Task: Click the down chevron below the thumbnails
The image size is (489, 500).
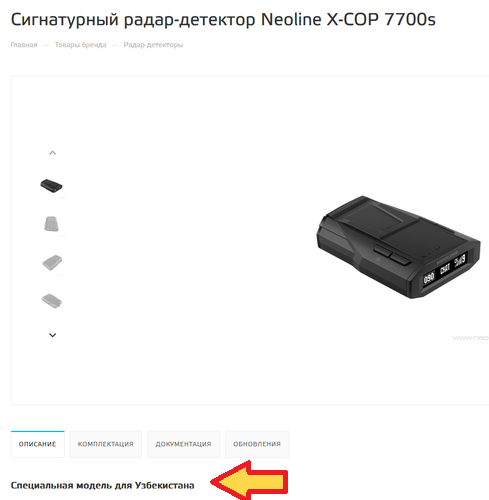Action: click(x=52, y=335)
